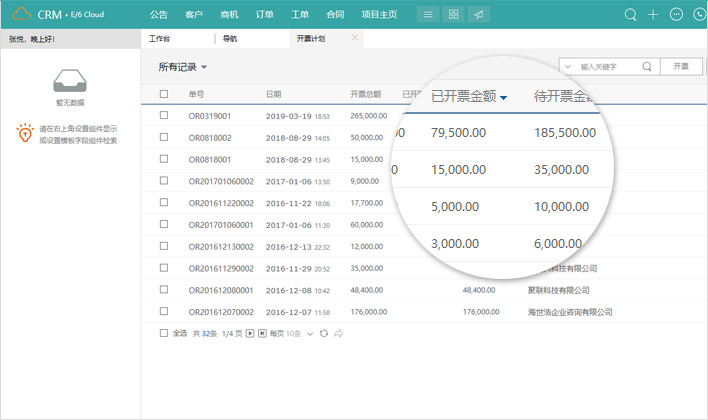Open the more options ellipsis icon

(x=676, y=15)
